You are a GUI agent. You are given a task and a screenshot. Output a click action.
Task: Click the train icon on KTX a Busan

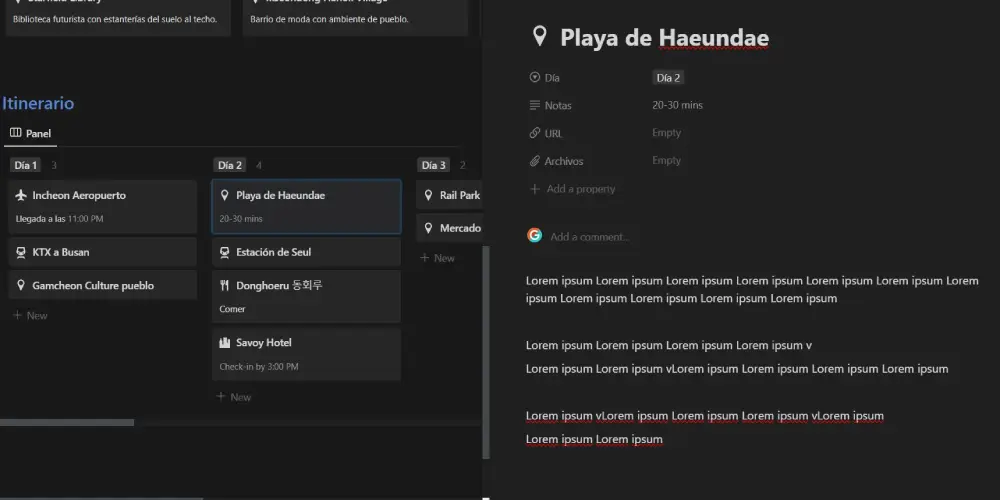(x=22, y=252)
